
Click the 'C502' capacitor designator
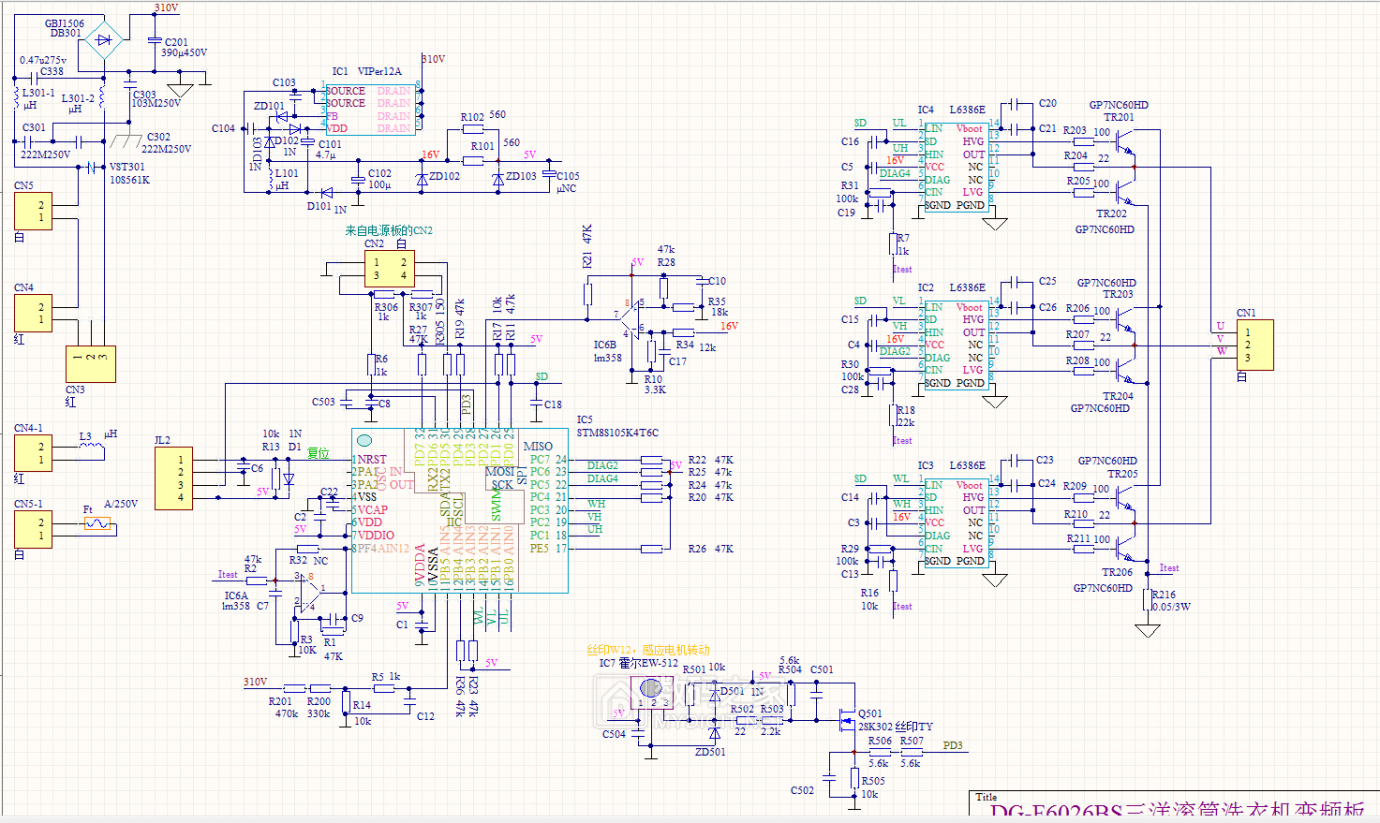[x=801, y=790]
